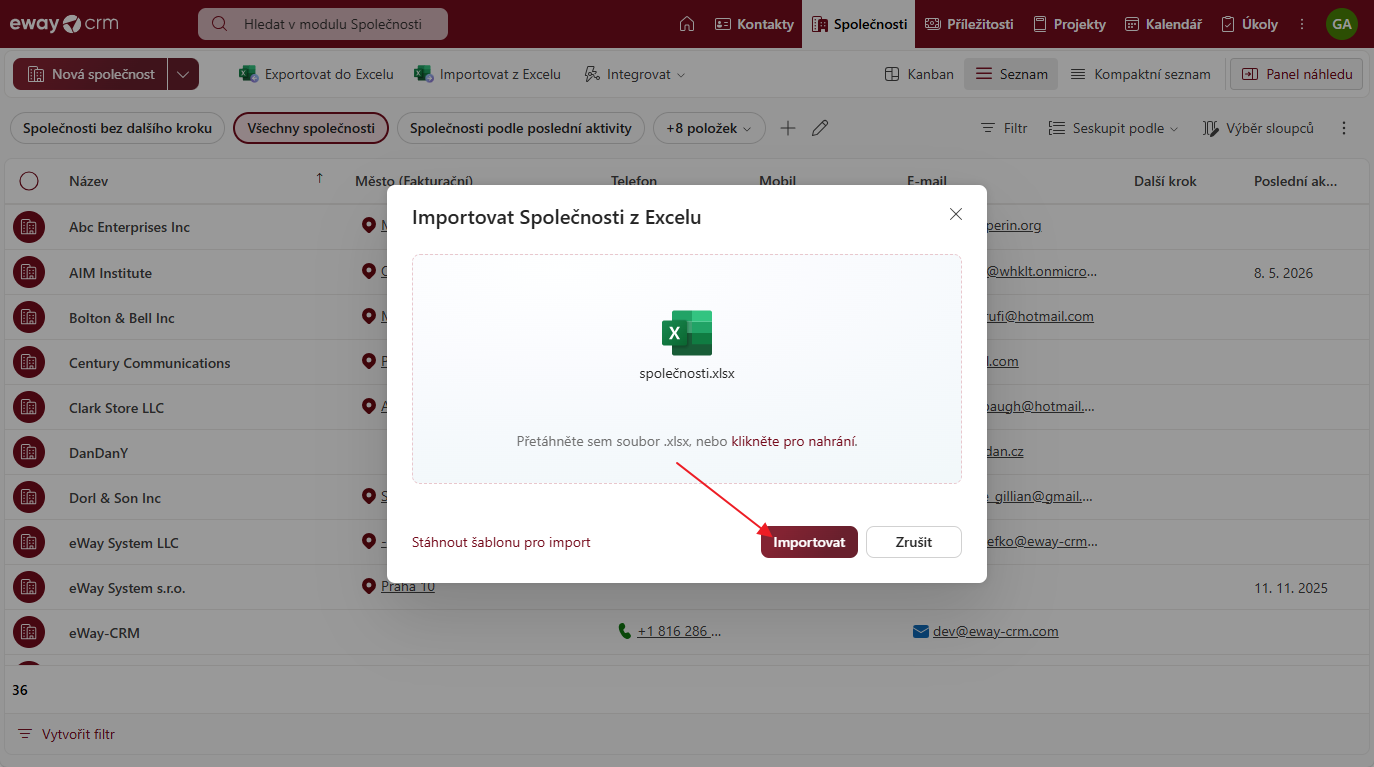
Task: Click the 11. 11. 2025 last activity date
Action: [x=1291, y=588]
